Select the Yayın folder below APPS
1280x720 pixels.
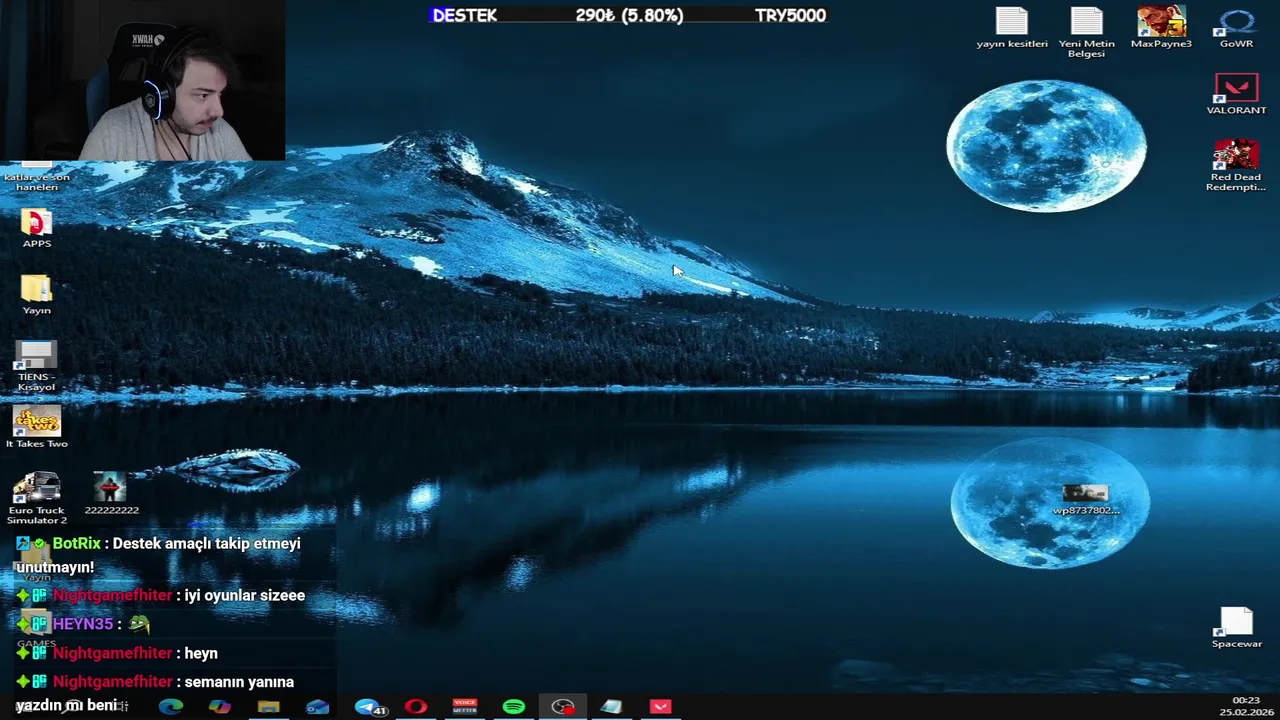point(36,295)
